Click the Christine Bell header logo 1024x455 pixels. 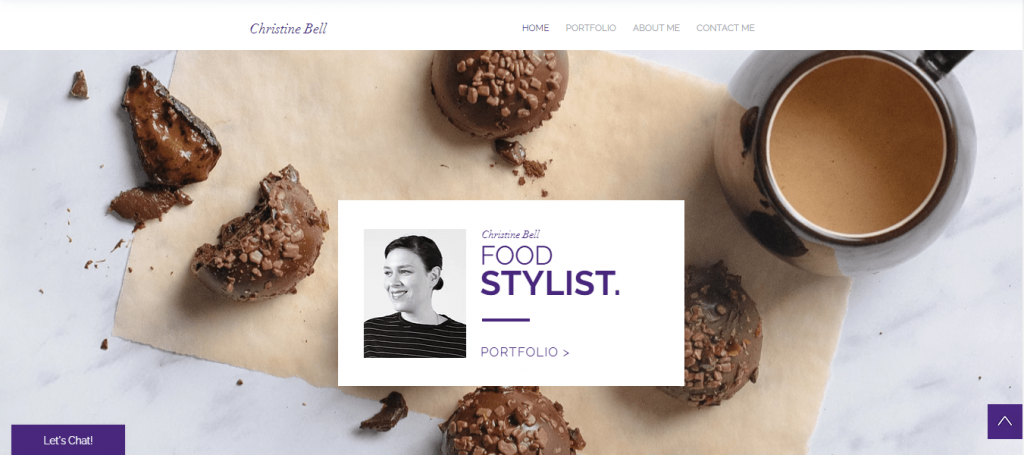tap(288, 29)
